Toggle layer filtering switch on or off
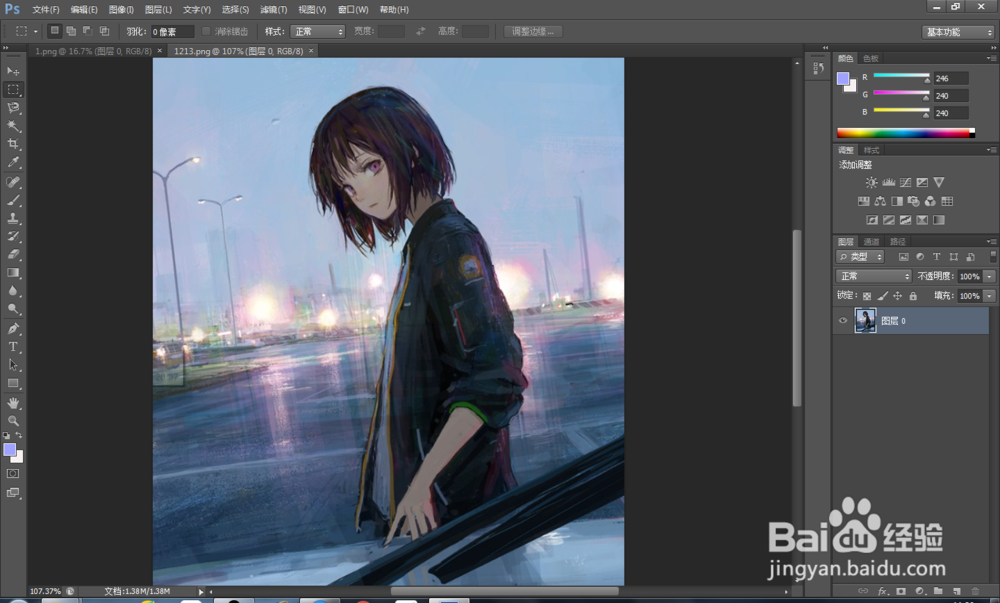The image size is (1000, 603). [x=992, y=256]
